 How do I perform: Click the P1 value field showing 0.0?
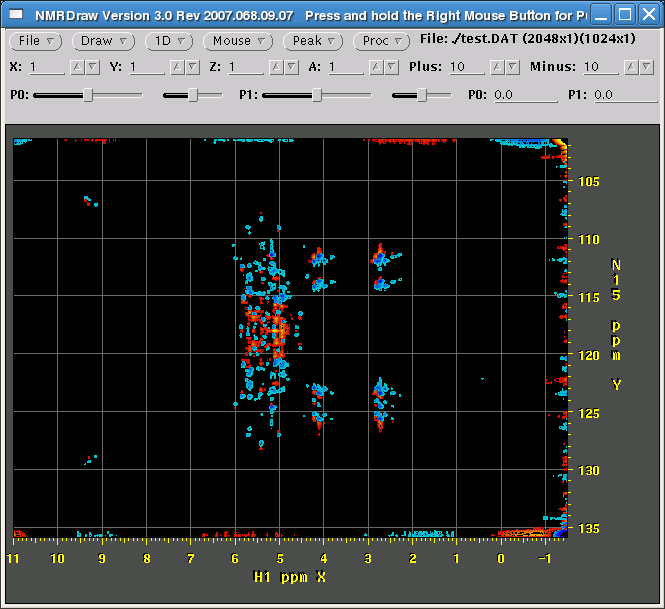click(x=626, y=95)
